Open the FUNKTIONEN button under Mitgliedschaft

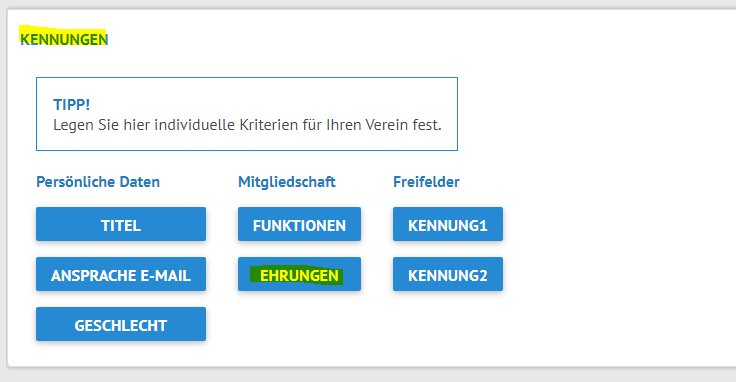pyautogui.click(x=299, y=224)
